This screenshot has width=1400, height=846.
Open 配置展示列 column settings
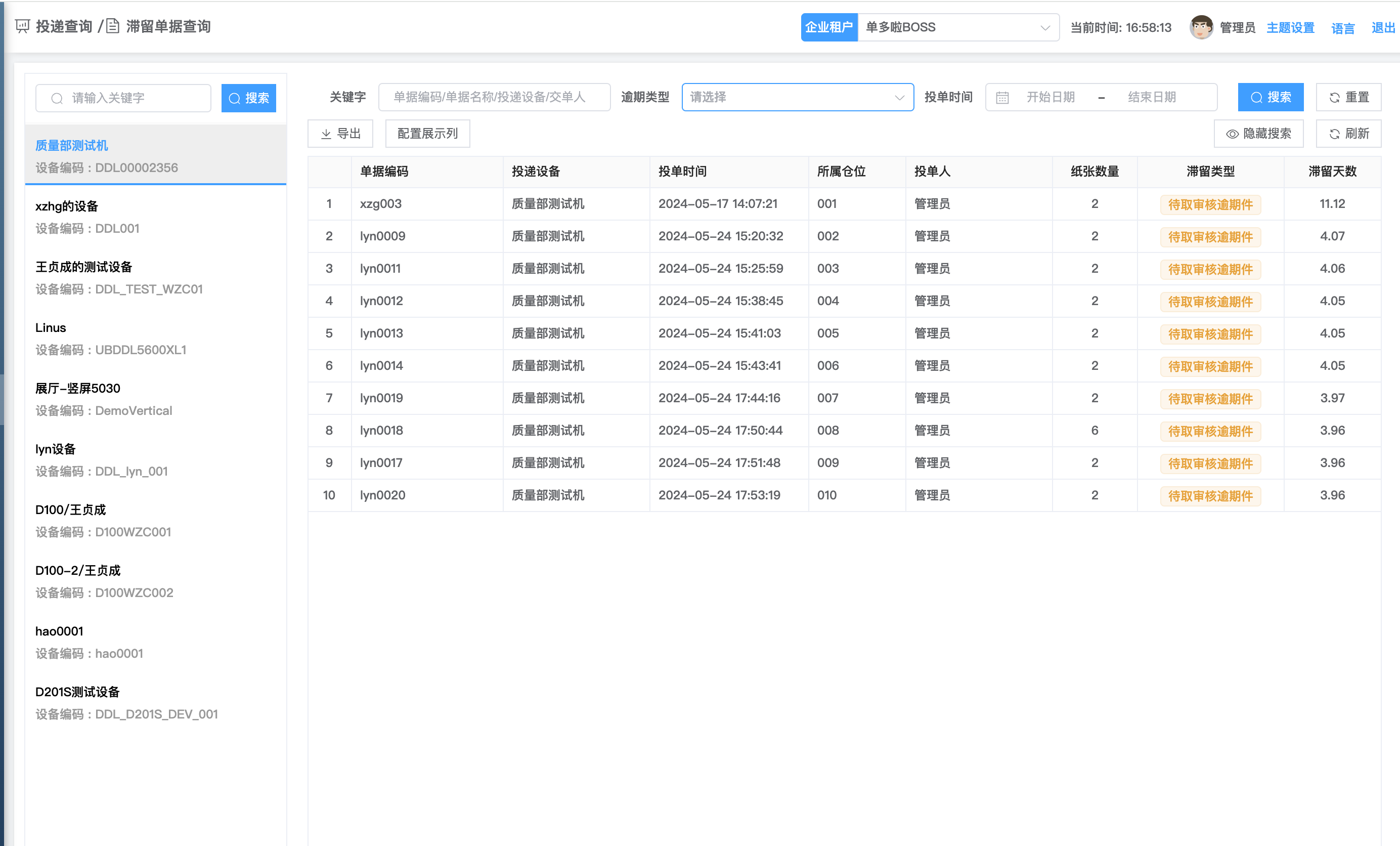427,134
